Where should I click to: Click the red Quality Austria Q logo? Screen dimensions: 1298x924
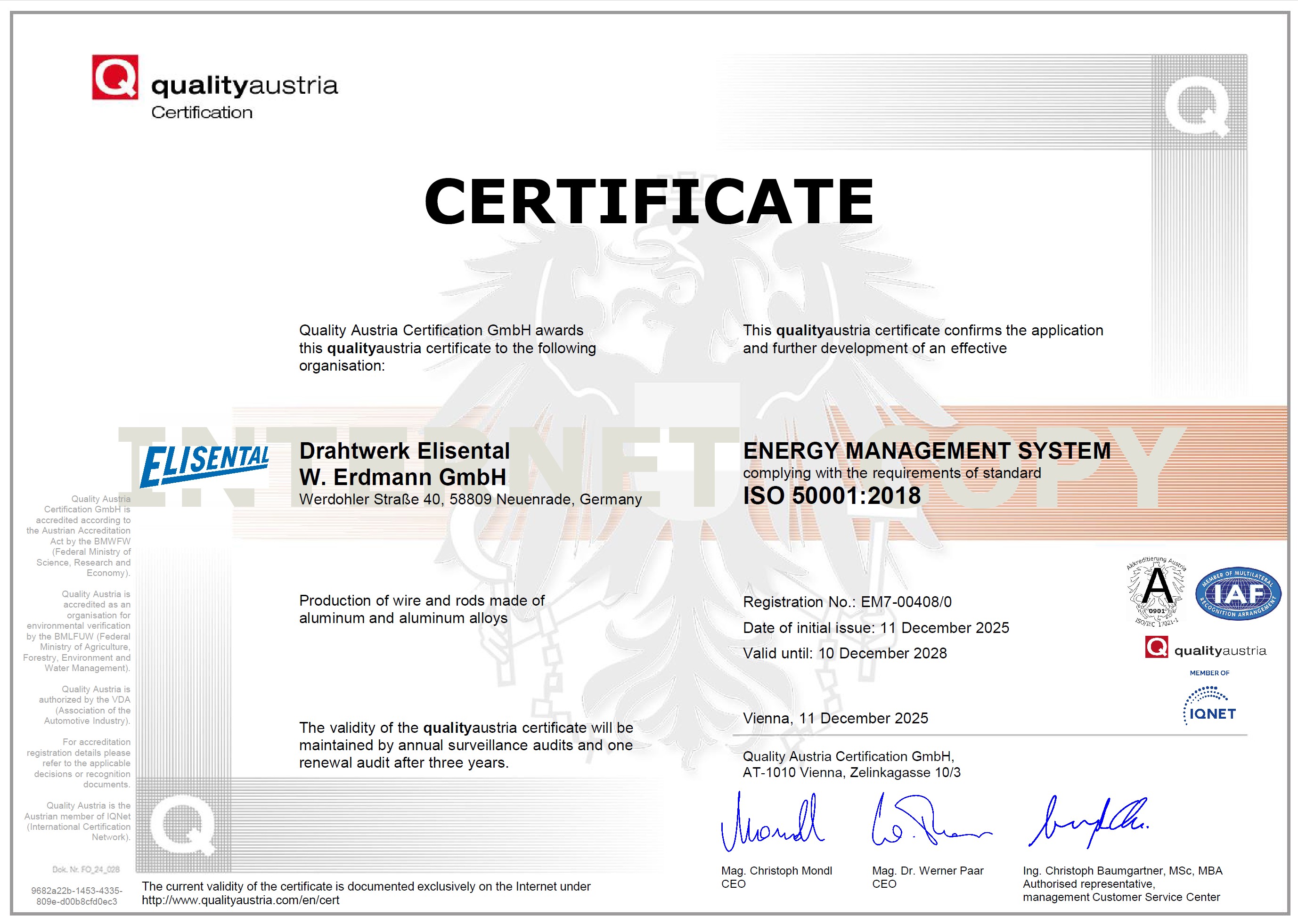(x=114, y=77)
